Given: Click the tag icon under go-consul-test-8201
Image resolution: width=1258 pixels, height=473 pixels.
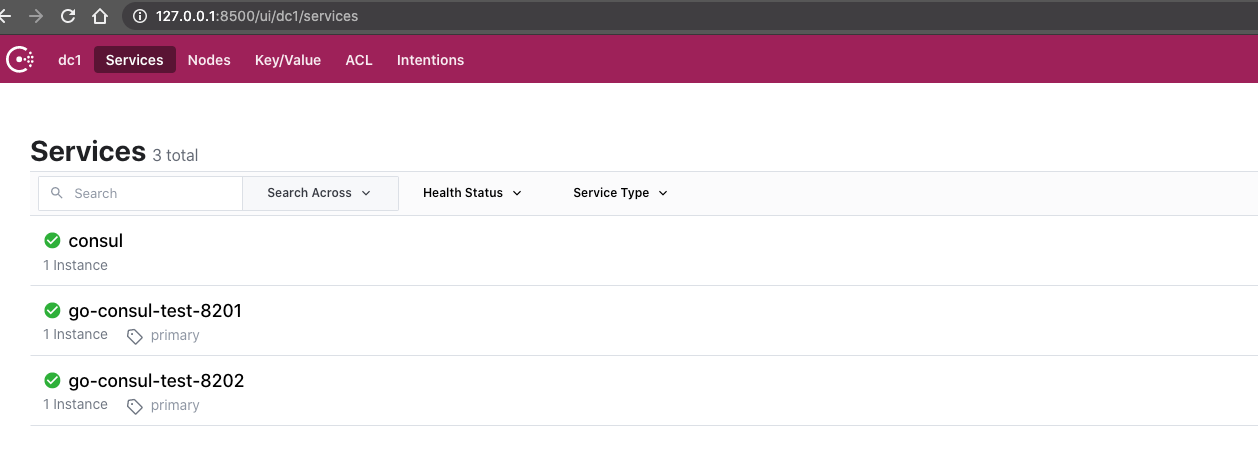Looking at the screenshot, I should [x=135, y=336].
